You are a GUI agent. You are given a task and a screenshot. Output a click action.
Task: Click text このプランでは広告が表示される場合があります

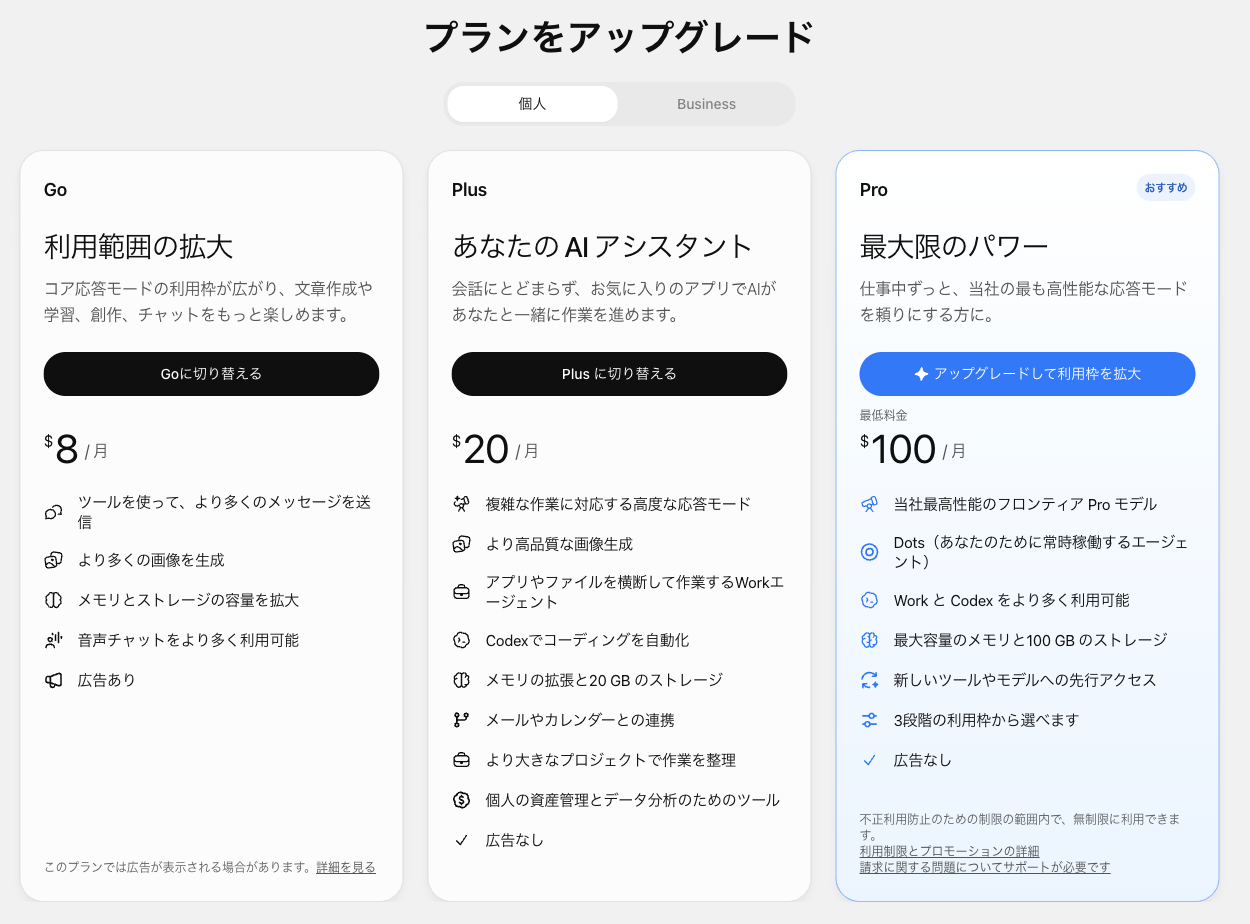pos(178,868)
